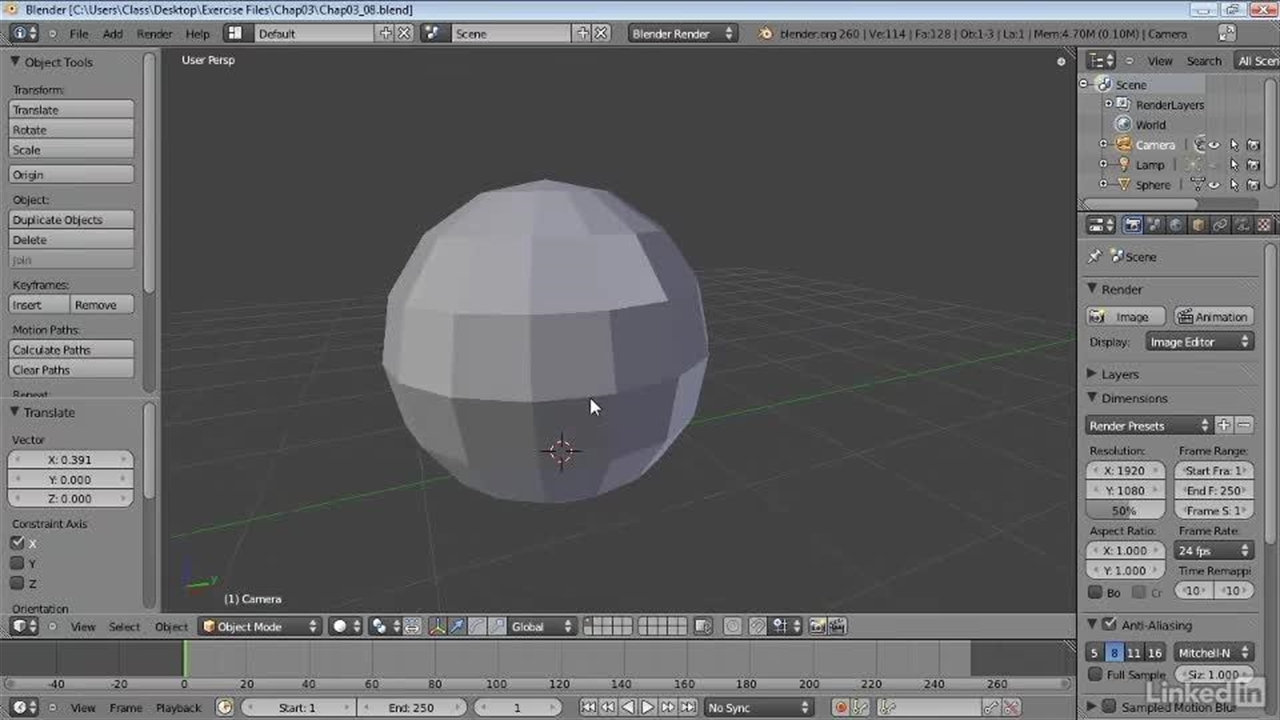Click the Animation render button
Image resolution: width=1280 pixels, height=720 pixels.
(1212, 316)
